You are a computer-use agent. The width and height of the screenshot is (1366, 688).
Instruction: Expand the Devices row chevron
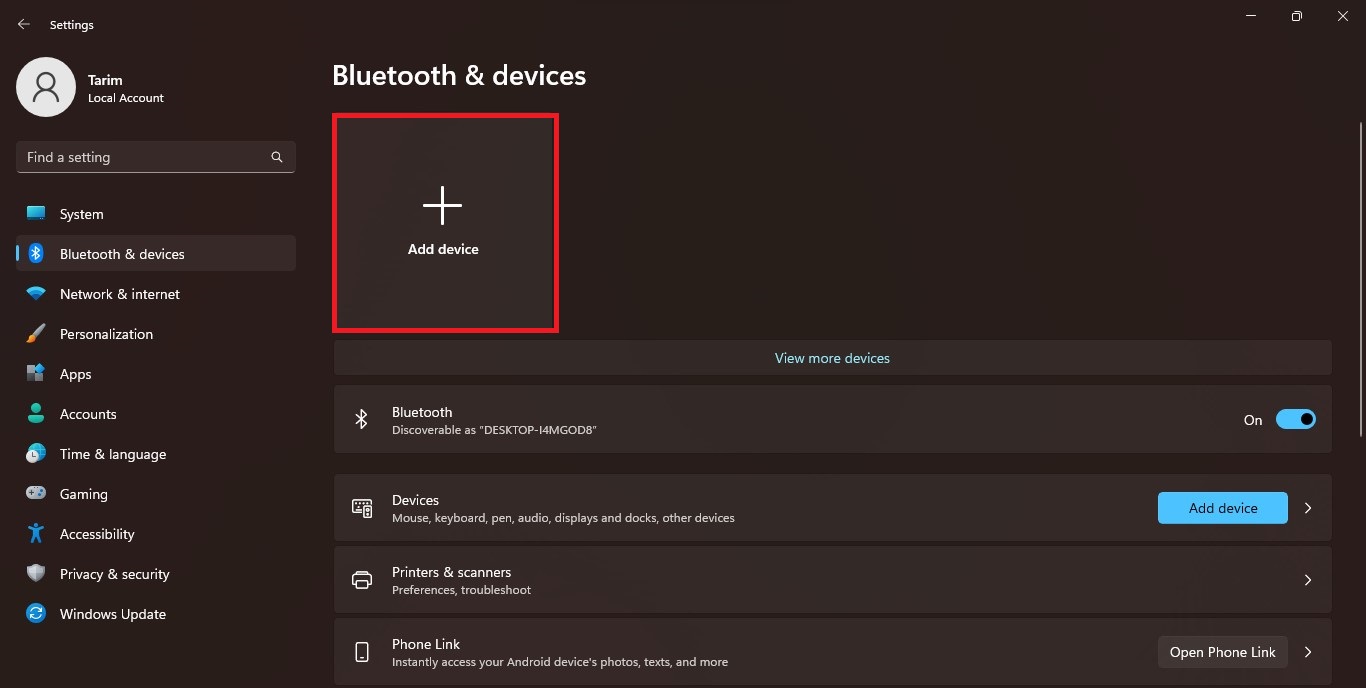click(x=1307, y=507)
